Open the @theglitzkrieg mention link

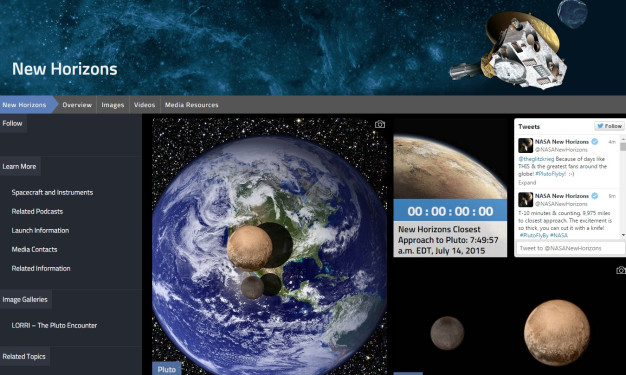click(536, 159)
